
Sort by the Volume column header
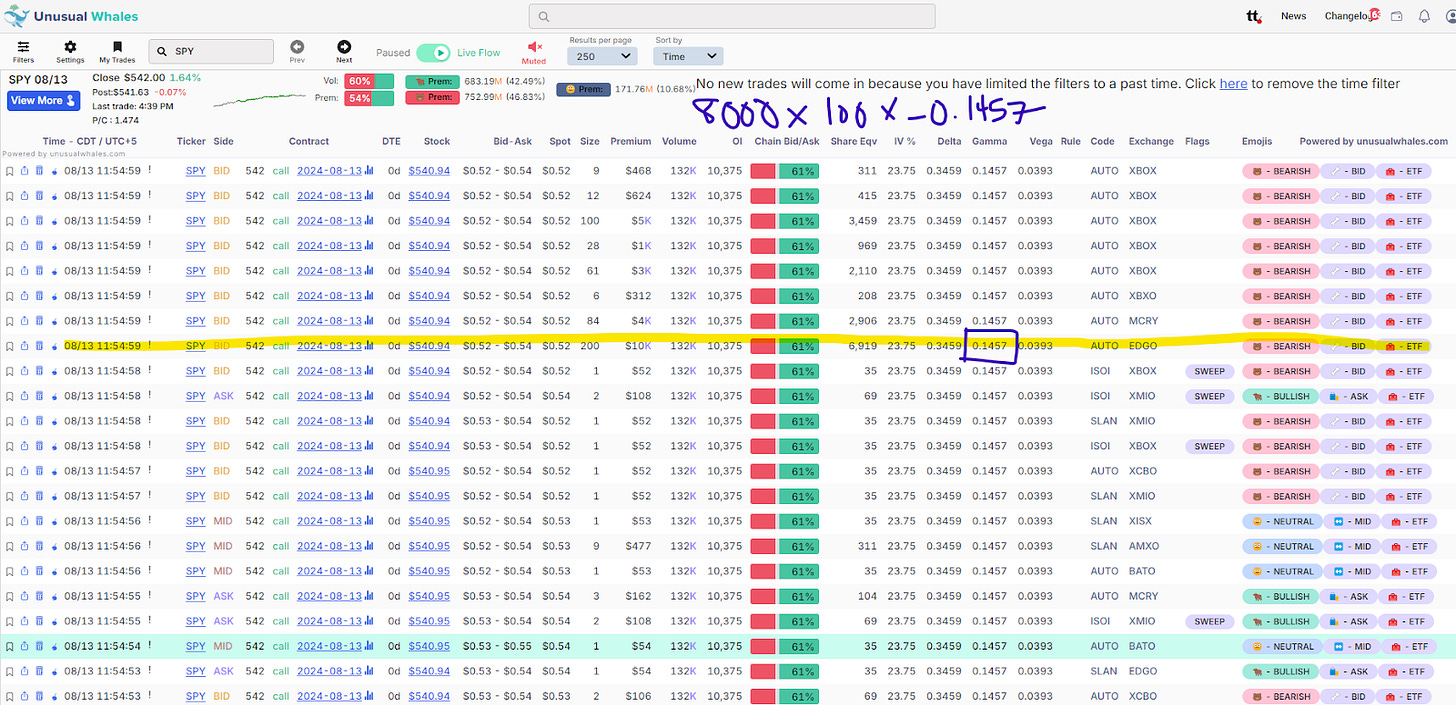click(x=679, y=141)
